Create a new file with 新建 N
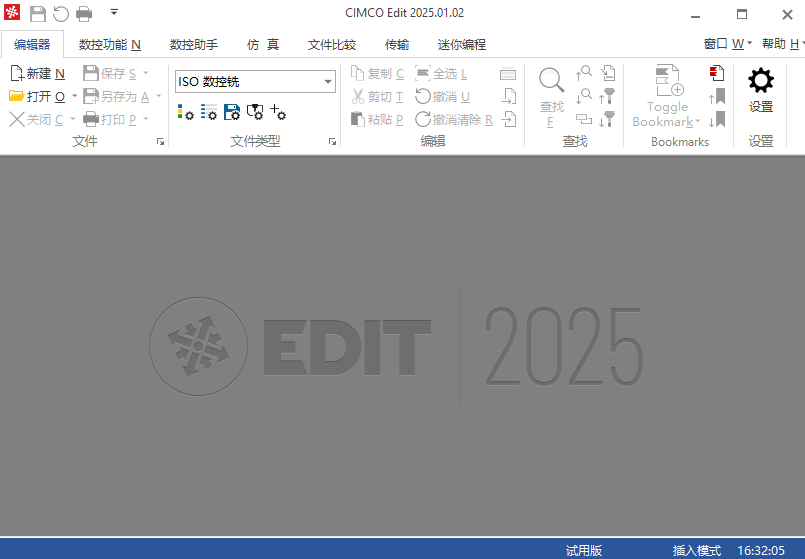This screenshot has width=805, height=559. click(x=37, y=74)
